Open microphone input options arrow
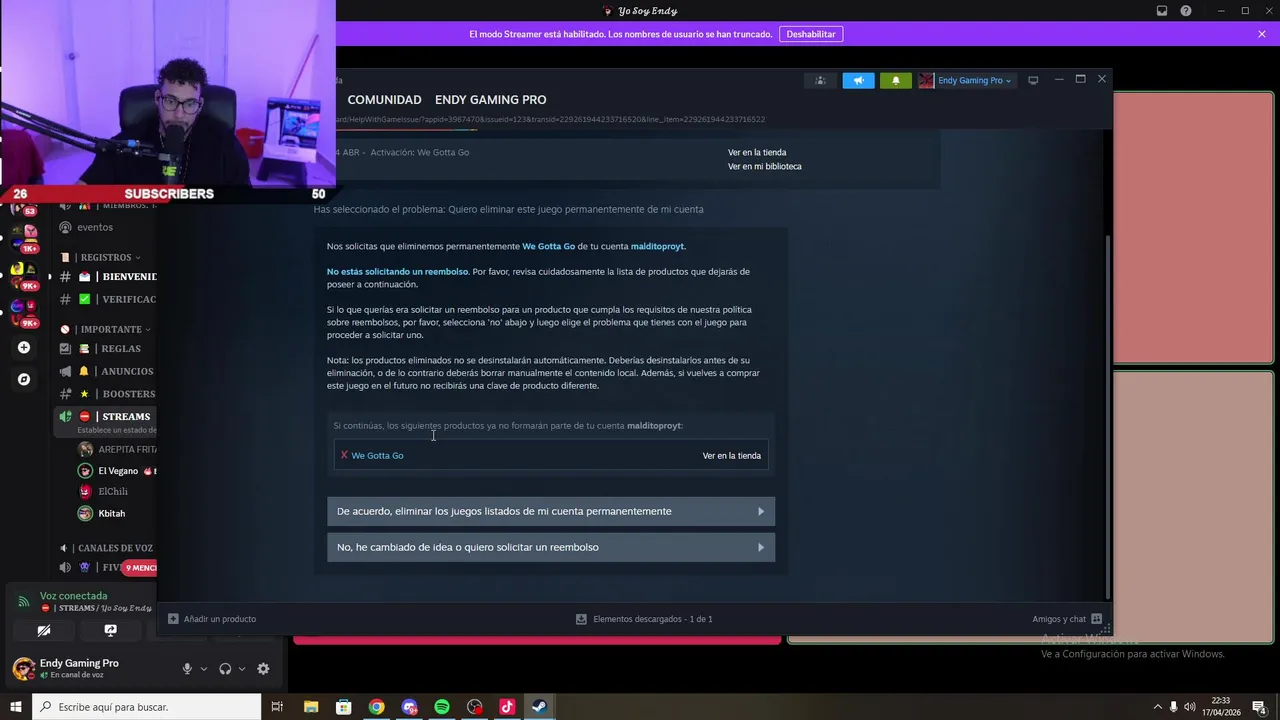This screenshot has height=720, width=1280. coord(204,669)
